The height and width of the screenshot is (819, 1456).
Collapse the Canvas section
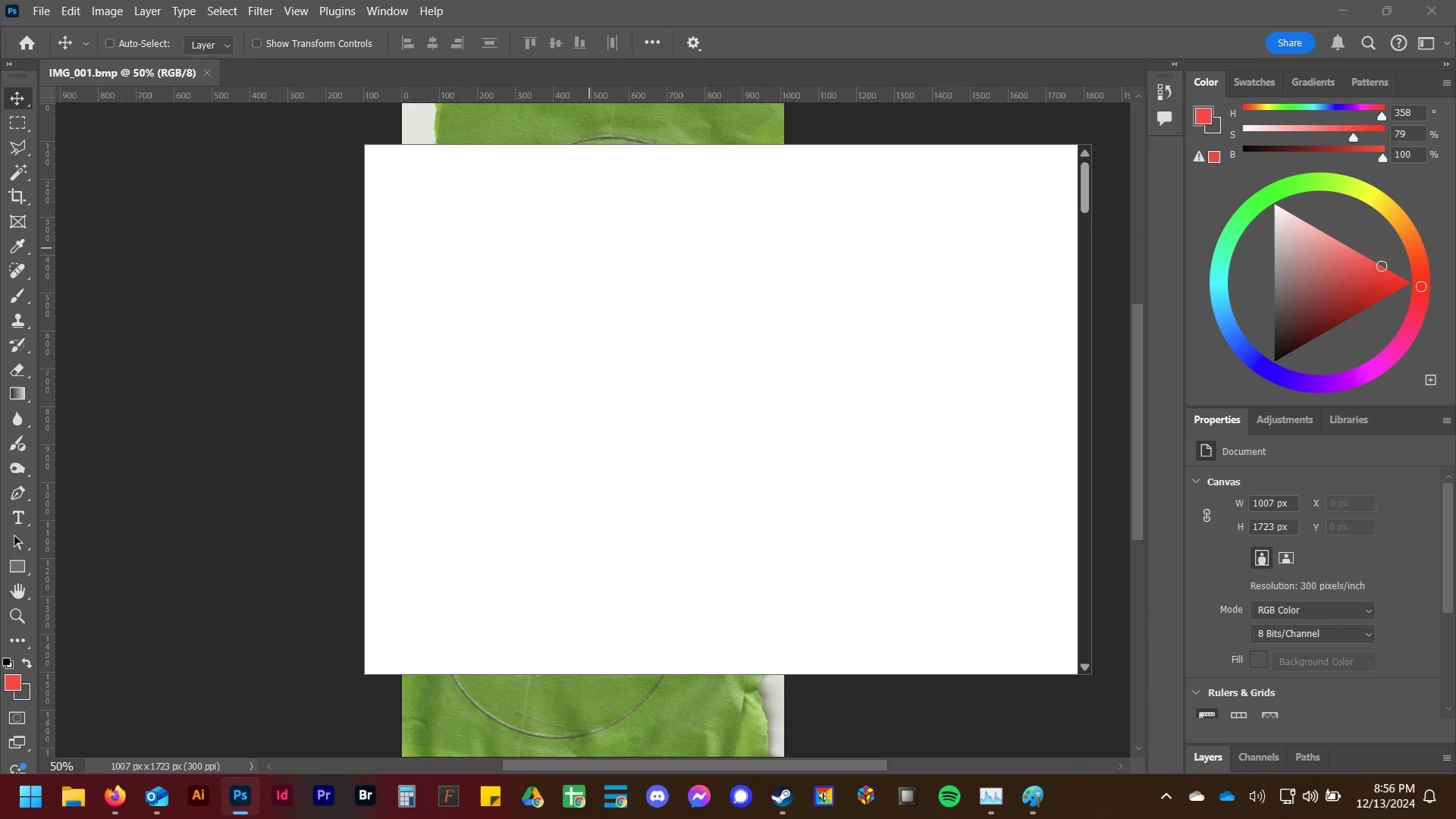coord(1197,482)
